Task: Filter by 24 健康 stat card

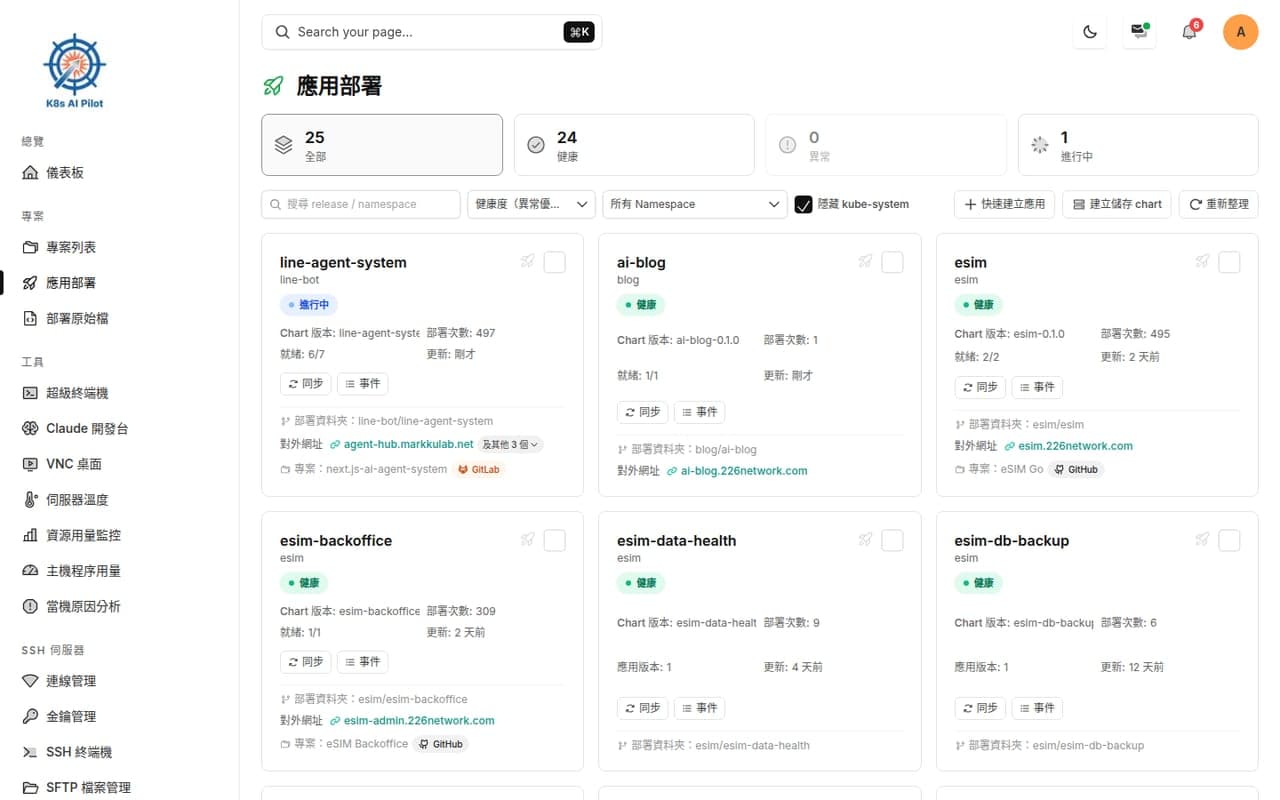Action: 634,145
